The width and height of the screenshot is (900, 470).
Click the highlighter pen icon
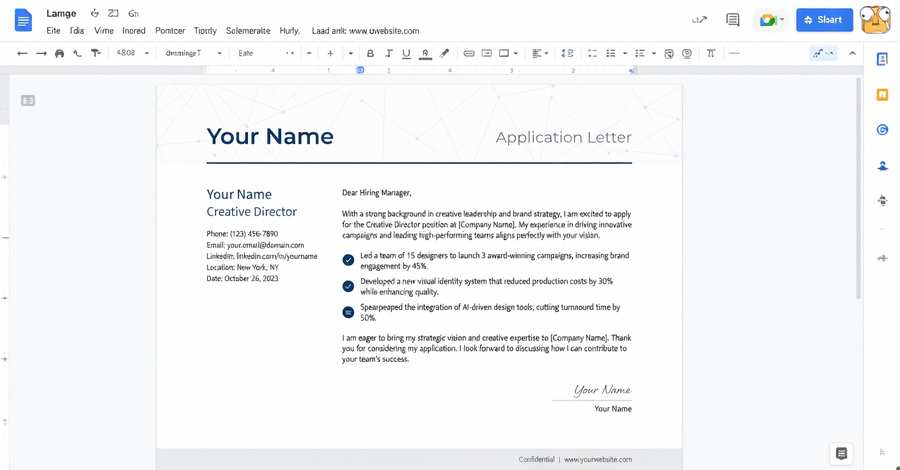coord(445,53)
